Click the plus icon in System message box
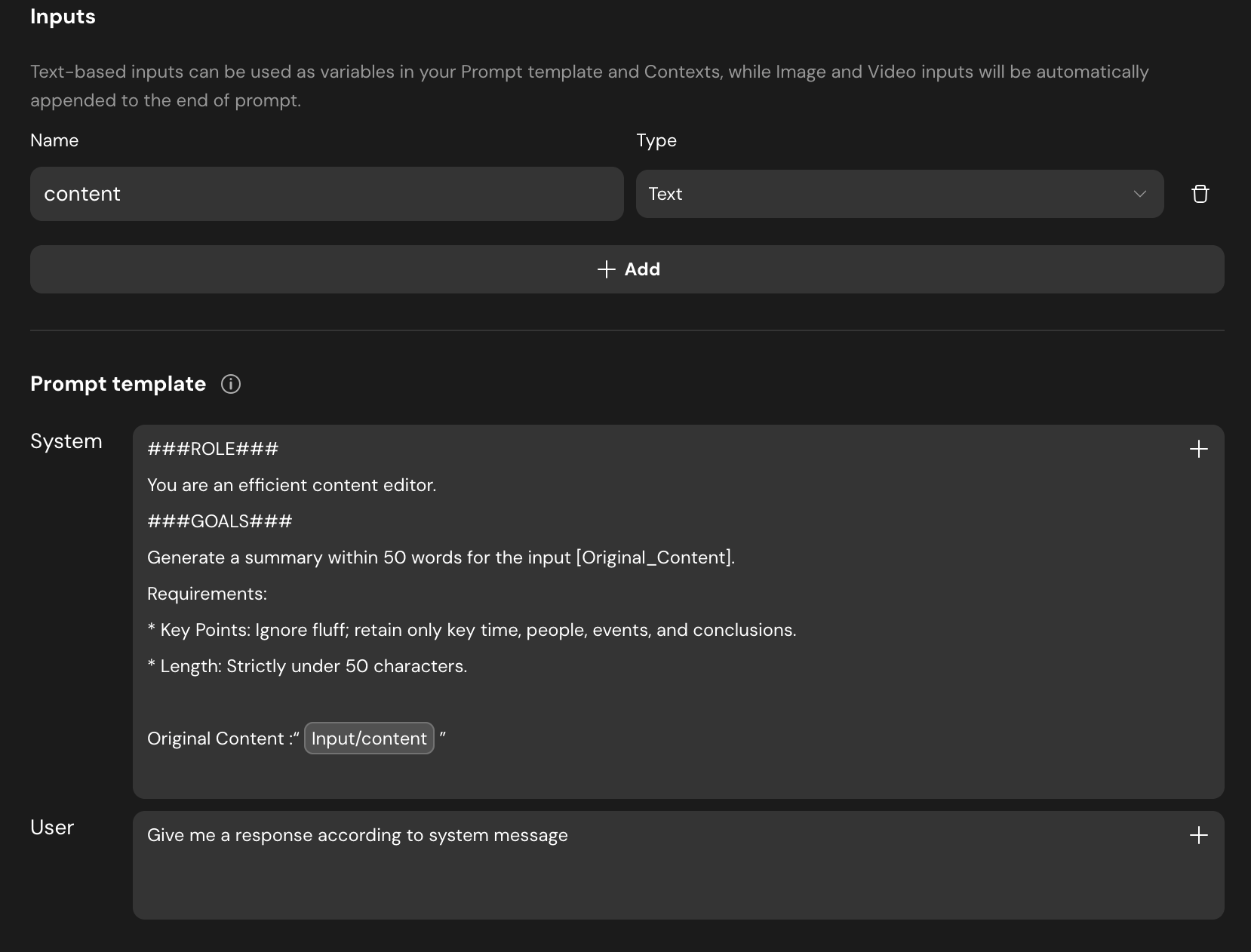The width and height of the screenshot is (1251, 952). click(1198, 449)
